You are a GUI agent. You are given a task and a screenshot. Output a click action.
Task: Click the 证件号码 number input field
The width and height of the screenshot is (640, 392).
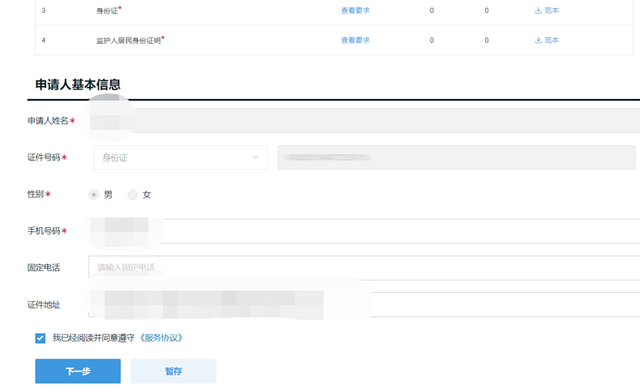pyautogui.click(x=456, y=158)
